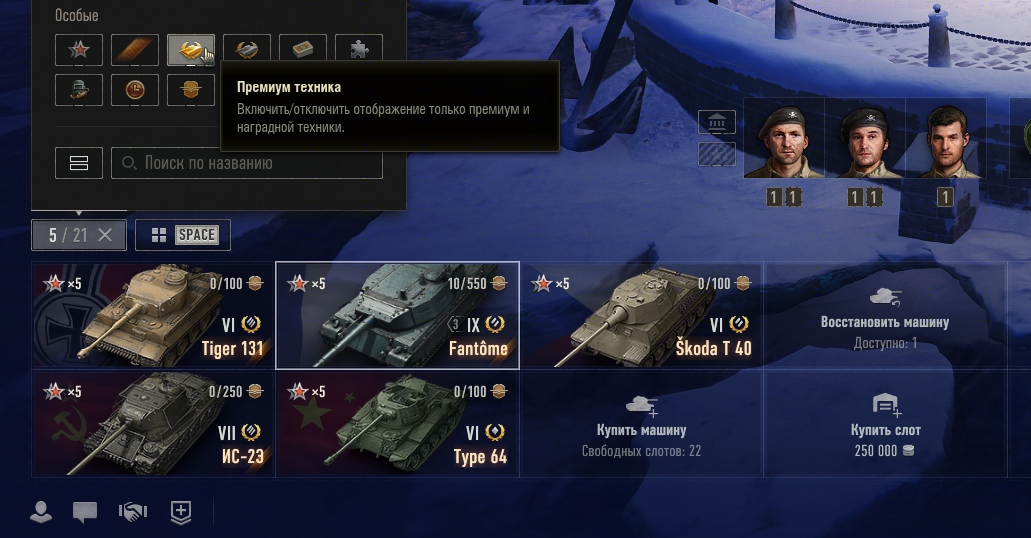This screenshot has width=1031, height=538.
Task: Click the crew member gas mask filter
Action: point(79,89)
